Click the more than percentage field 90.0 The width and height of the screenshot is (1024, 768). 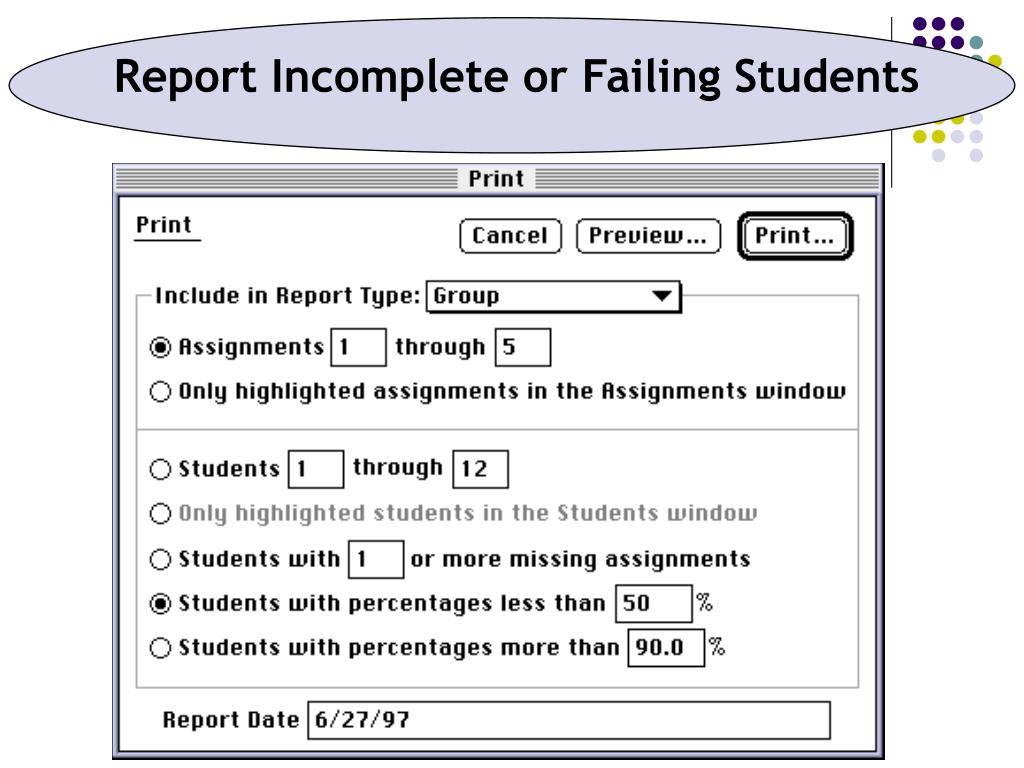[666, 648]
